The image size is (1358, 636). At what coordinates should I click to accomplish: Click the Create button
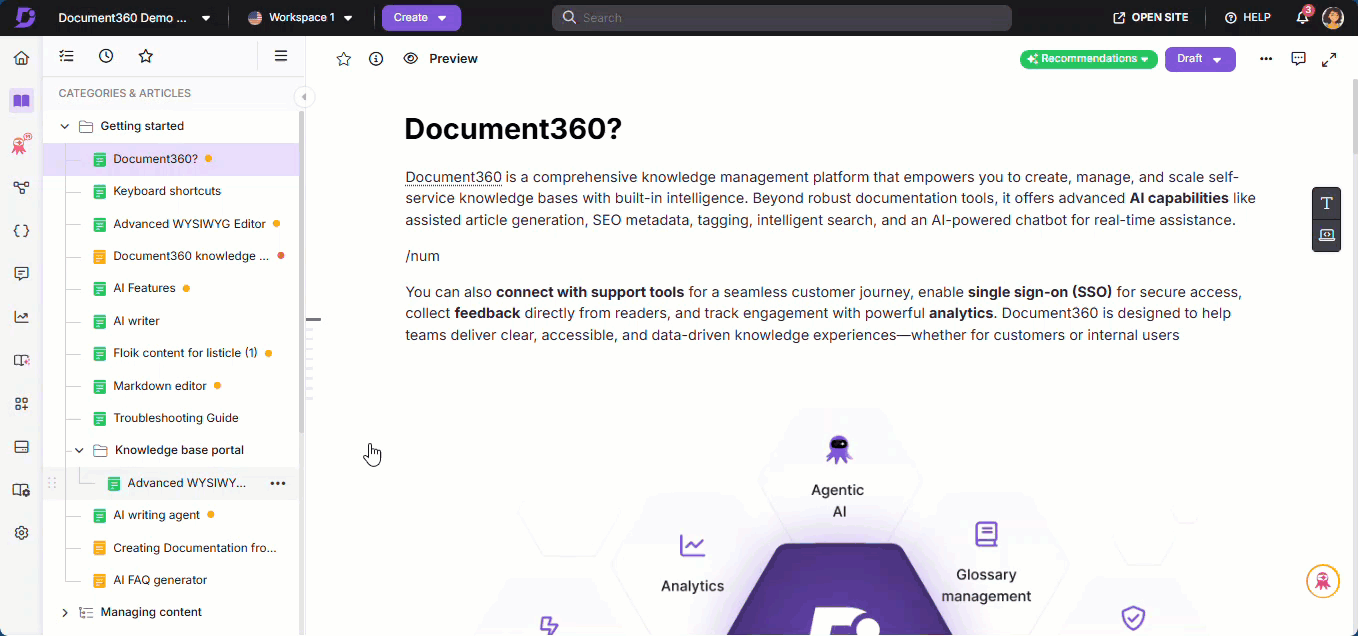pyautogui.click(x=420, y=18)
